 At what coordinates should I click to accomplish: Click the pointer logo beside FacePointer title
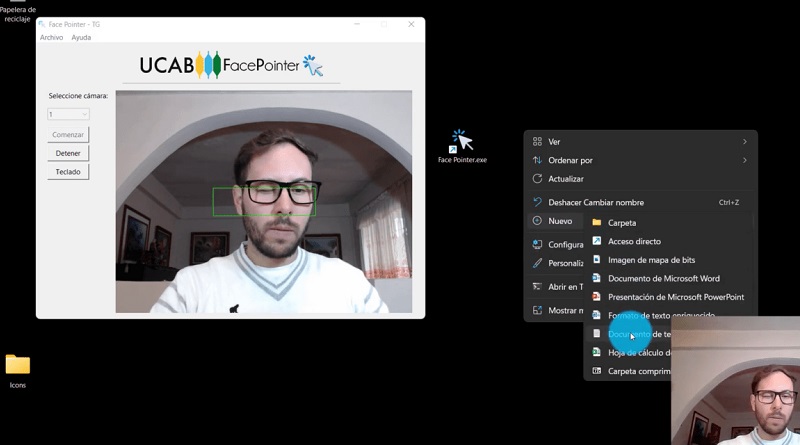313,65
